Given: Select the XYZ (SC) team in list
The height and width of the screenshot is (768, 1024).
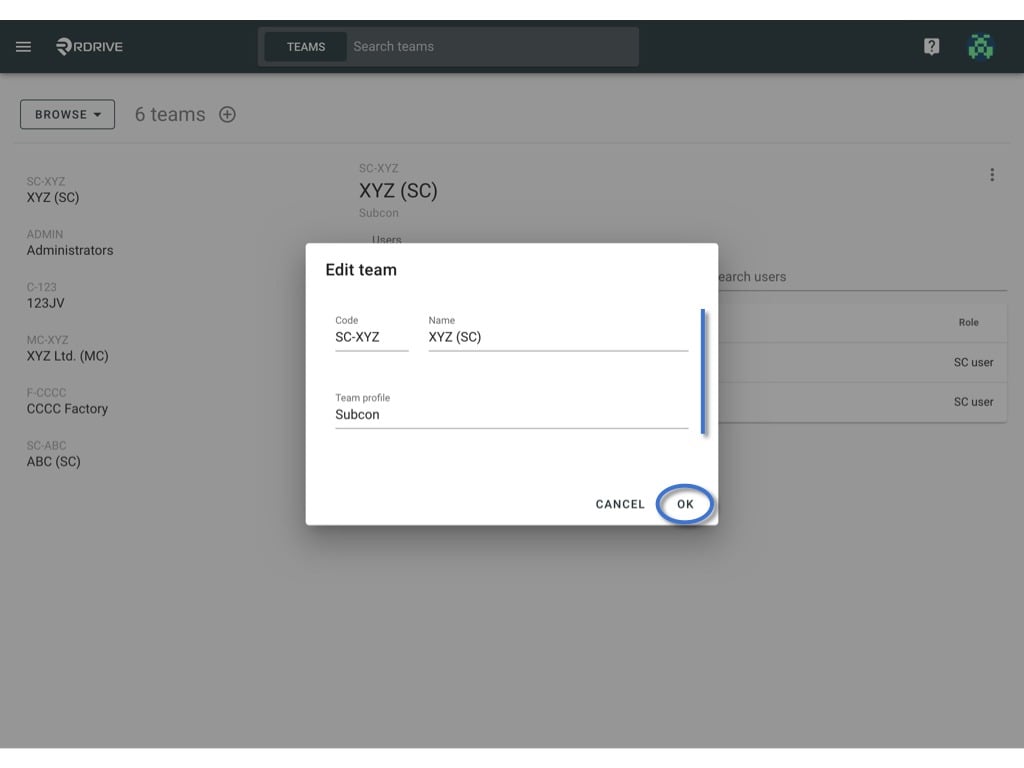Looking at the screenshot, I should pyautogui.click(x=53, y=190).
